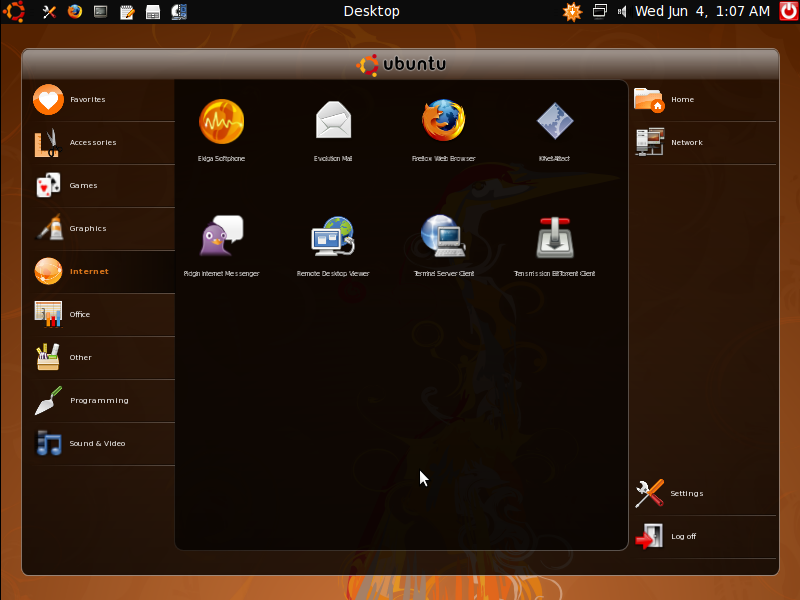Screen dimensions: 800x600
Task: Show the Graphics category
Action: (x=104, y=229)
